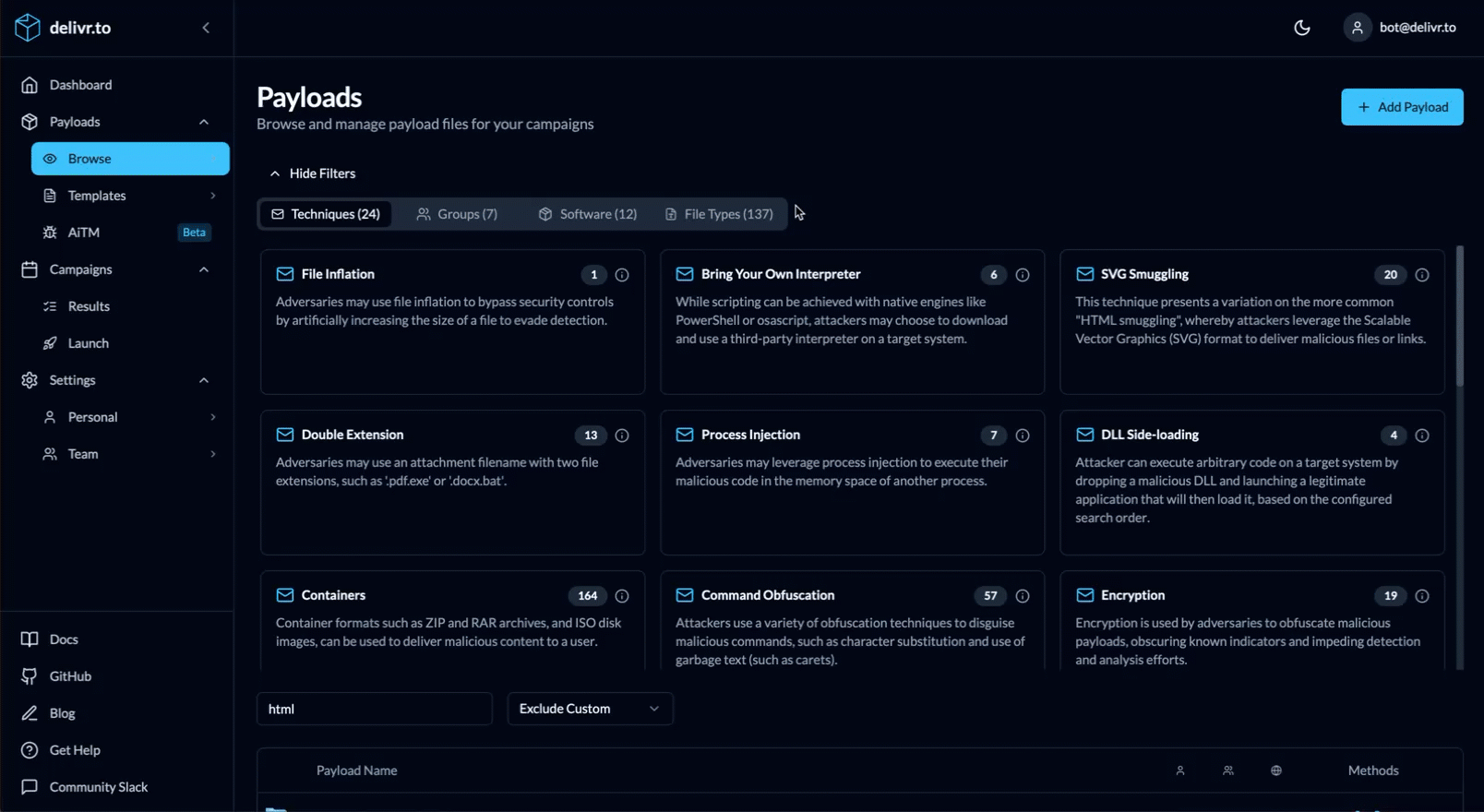
Task: Switch to the File Types (137) tab
Action: tap(719, 214)
